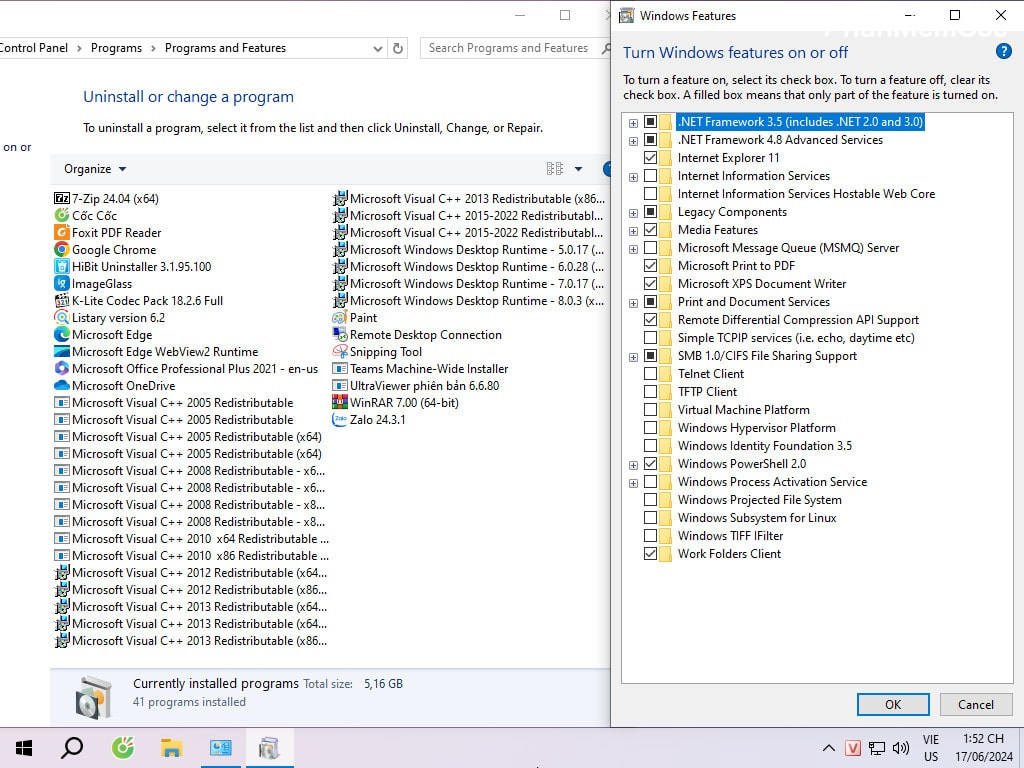
Task: Open File Explorer from the taskbar
Action: tap(172, 748)
